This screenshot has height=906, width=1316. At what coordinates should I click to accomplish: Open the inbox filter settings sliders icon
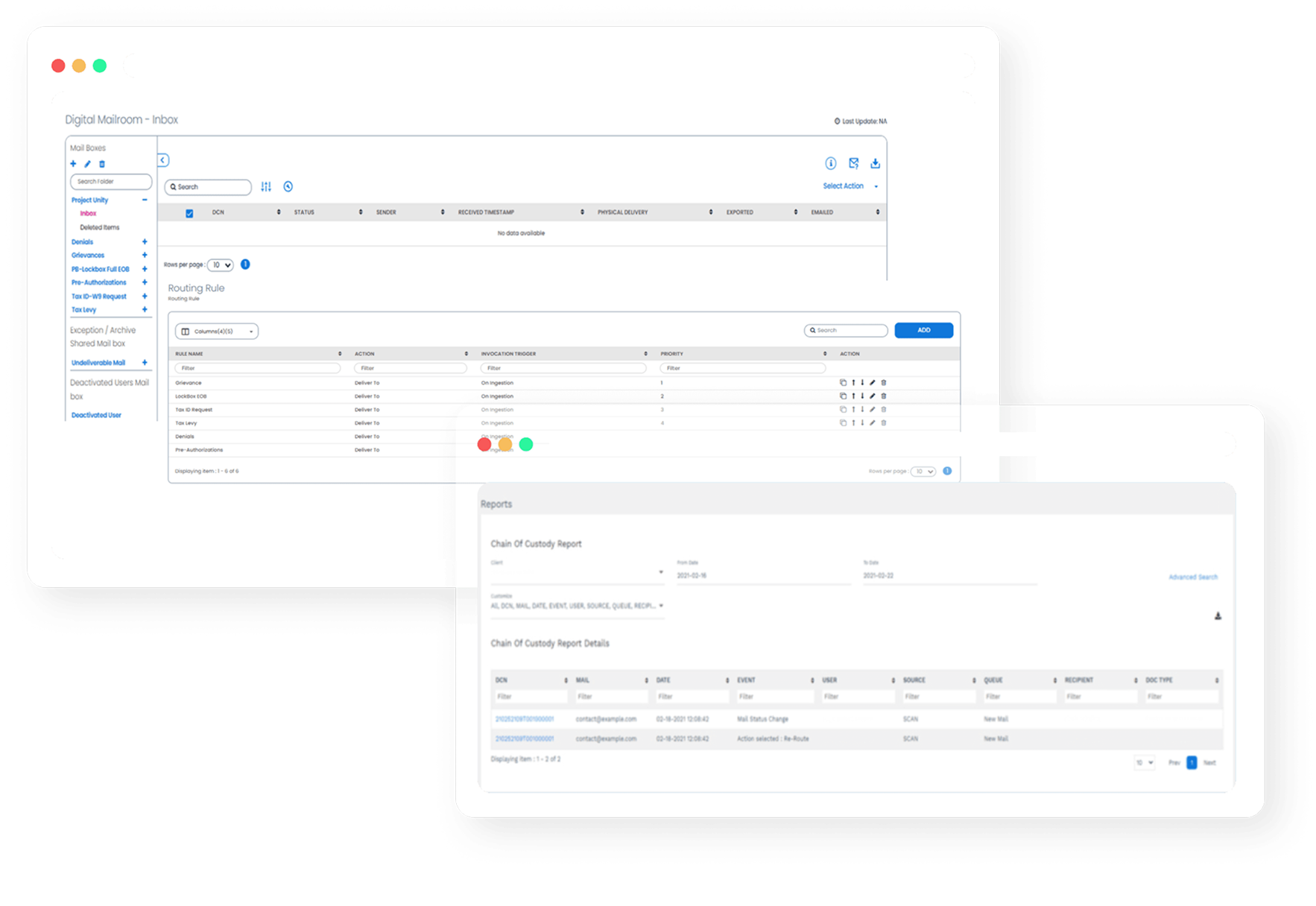pyautogui.click(x=266, y=187)
